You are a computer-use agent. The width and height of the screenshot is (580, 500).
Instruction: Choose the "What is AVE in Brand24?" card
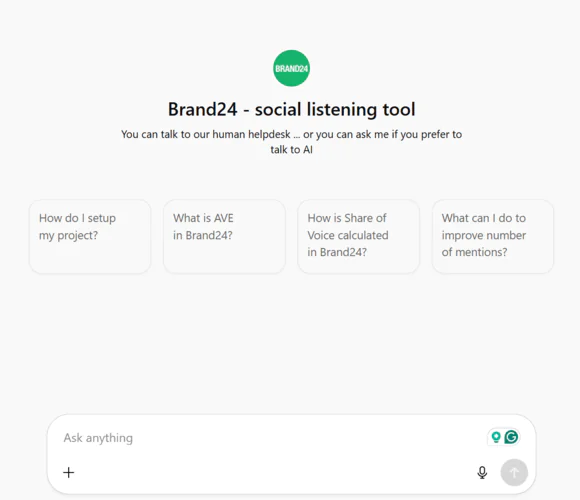(x=224, y=237)
